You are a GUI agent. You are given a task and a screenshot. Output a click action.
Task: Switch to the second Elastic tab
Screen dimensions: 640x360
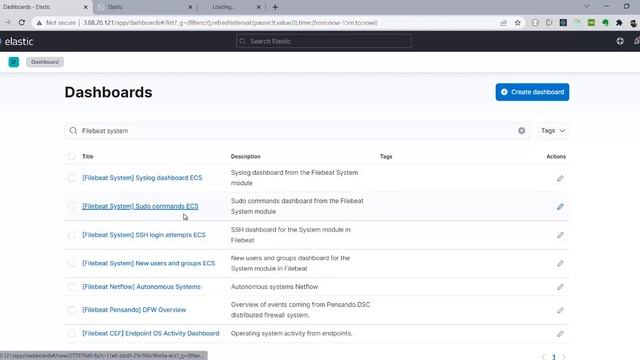click(145, 7)
